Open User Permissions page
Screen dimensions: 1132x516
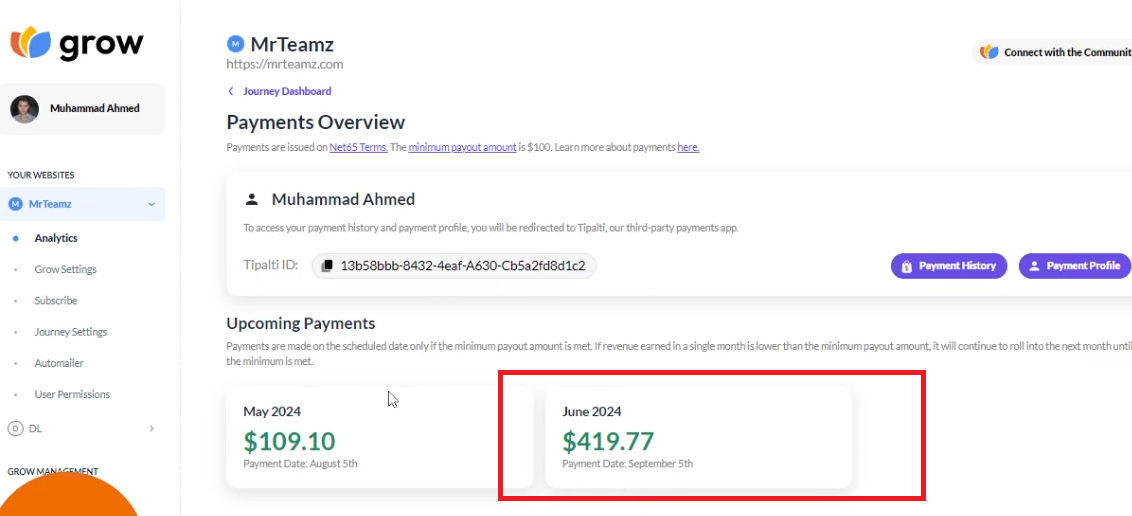[x=71, y=395]
